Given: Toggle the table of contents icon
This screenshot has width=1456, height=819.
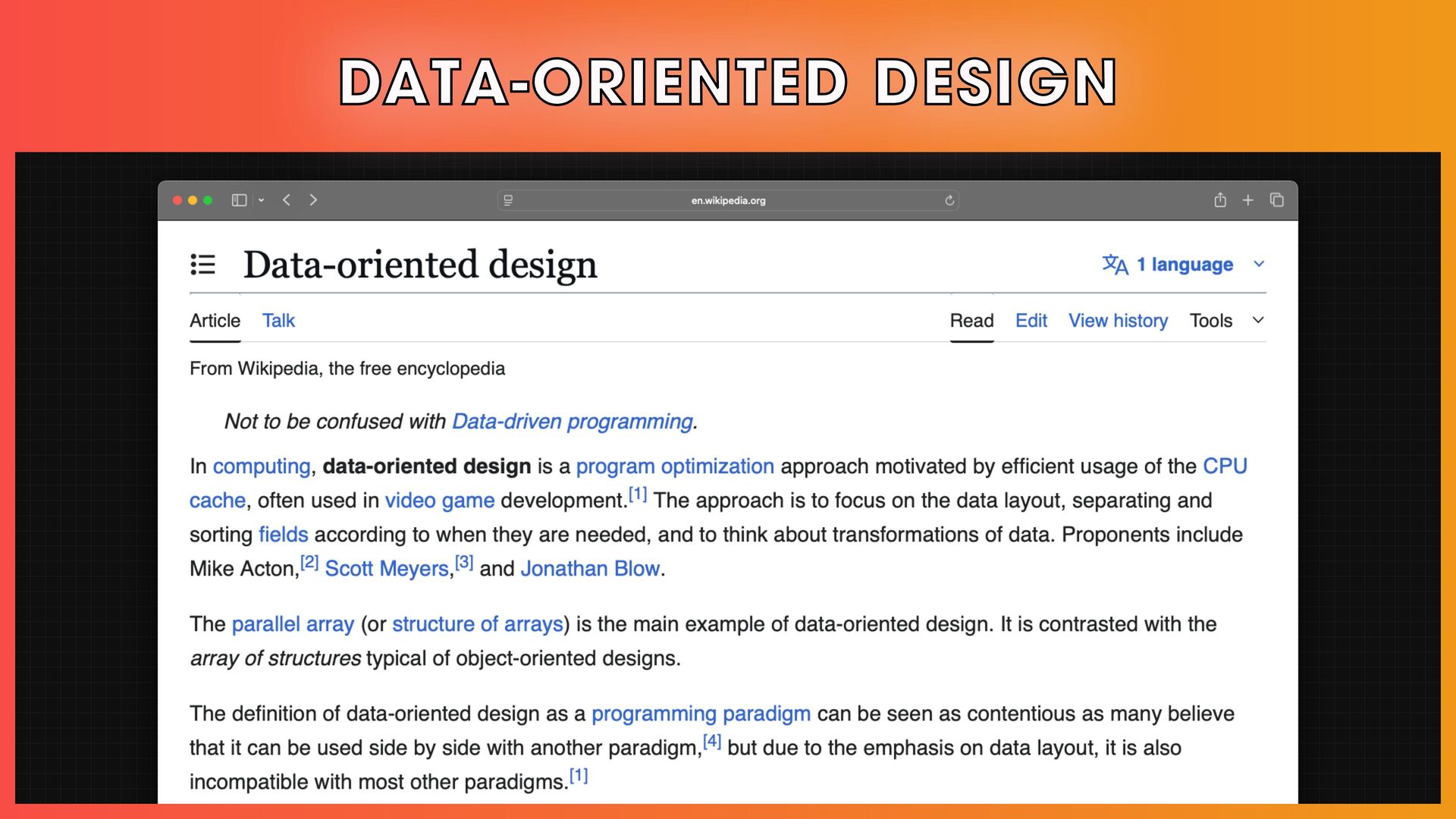Looking at the screenshot, I should (x=202, y=265).
